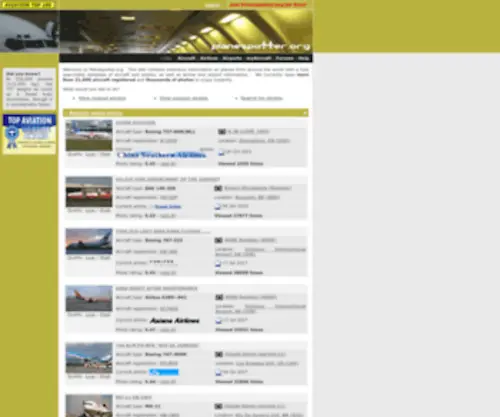The image size is (500, 417).
Task: Click the Top Aviation award badge in the sidebar
Action: coord(30,134)
